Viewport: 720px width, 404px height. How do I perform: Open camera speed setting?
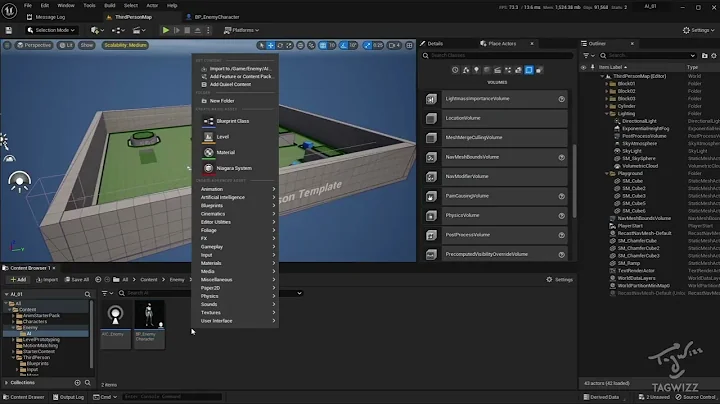[394, 45]
